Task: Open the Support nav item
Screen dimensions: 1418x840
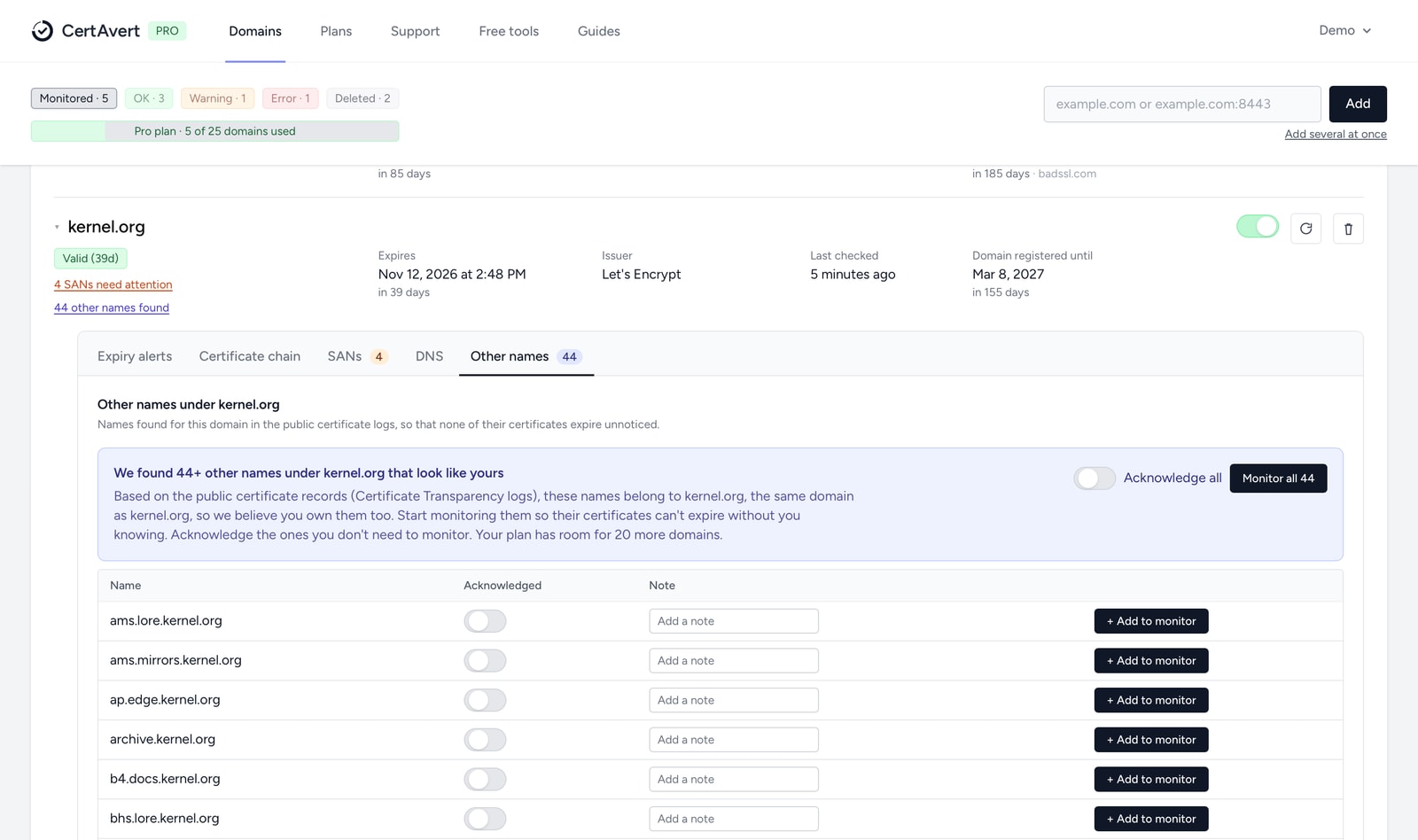Action: pos(415,31)
